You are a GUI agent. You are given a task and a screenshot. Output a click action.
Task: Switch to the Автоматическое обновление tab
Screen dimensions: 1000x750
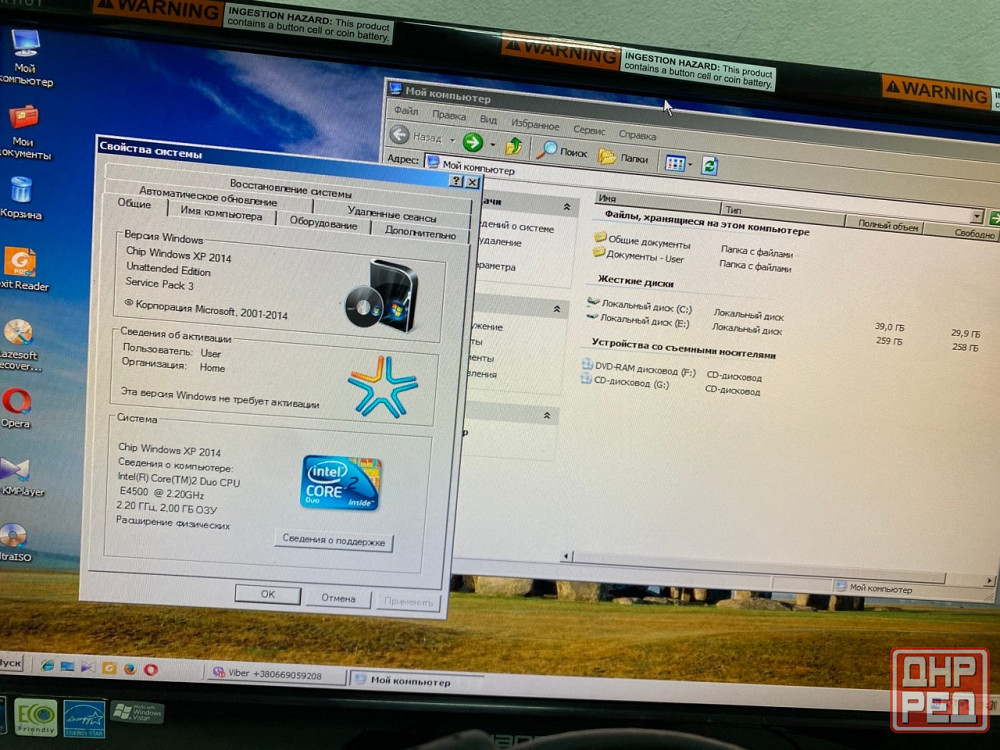pyautogui.click(x=209, y=197)
